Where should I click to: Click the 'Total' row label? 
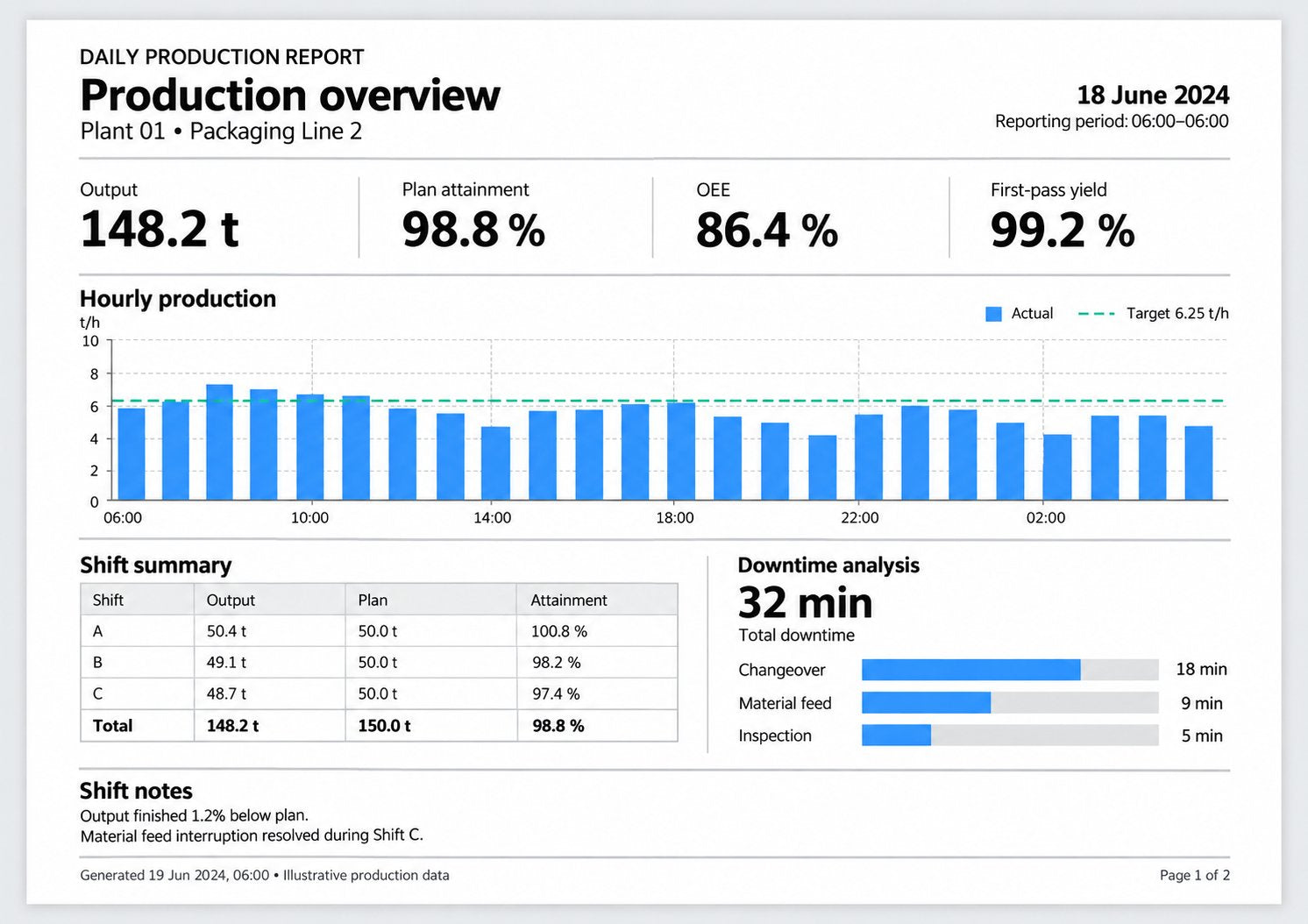[112, 726]
